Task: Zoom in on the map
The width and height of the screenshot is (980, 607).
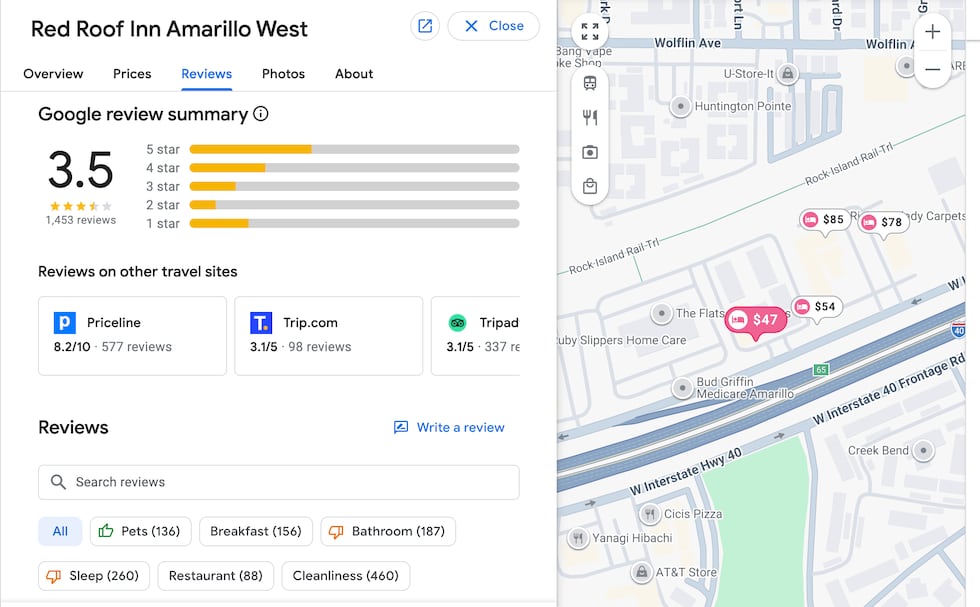Action: pyautogui.click(x=932, y=32)
